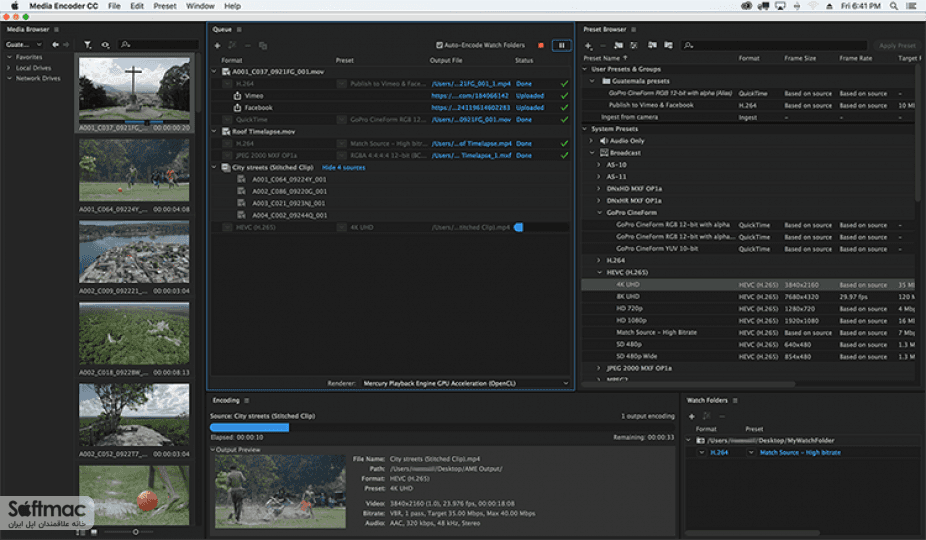This screenshot has width=926, height=540.
Task: Open the Renderer Mercury Playback Engine dropdown
Action: [466, 383]
